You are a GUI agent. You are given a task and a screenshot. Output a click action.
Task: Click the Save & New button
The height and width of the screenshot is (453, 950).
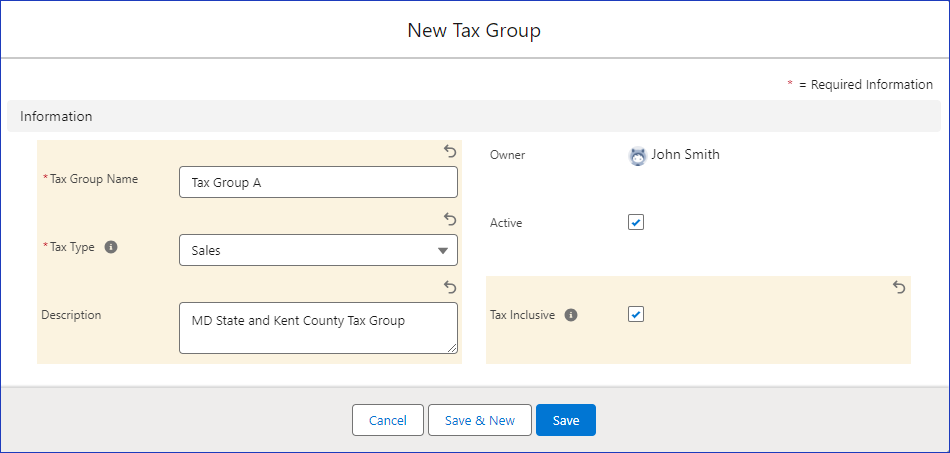click(x=480, y=420)
